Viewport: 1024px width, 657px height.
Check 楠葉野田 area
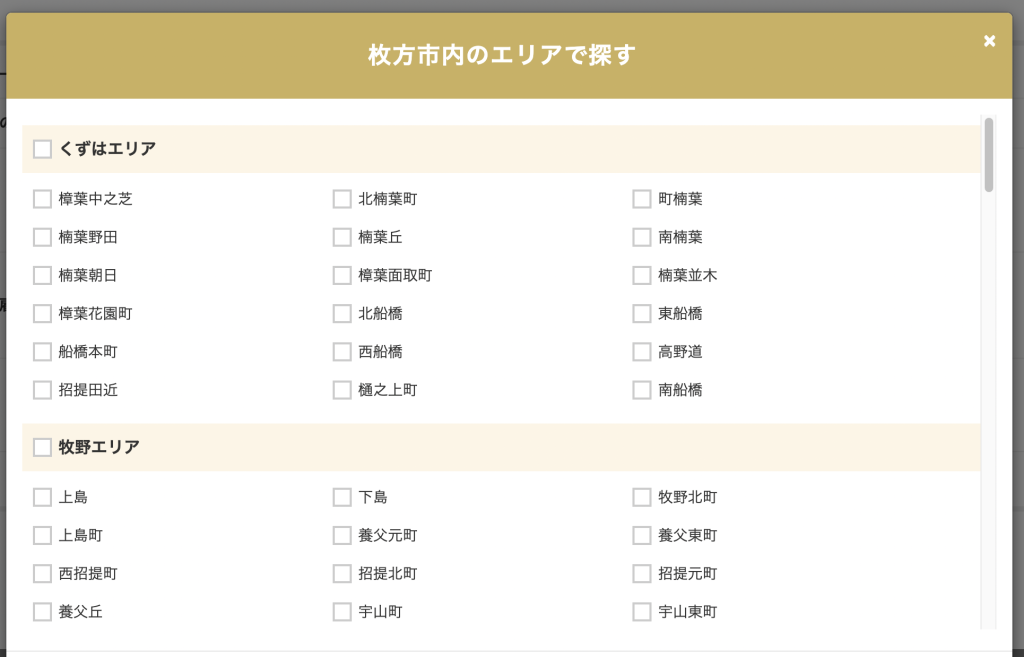pyautogui.click(x=42, y=237)
